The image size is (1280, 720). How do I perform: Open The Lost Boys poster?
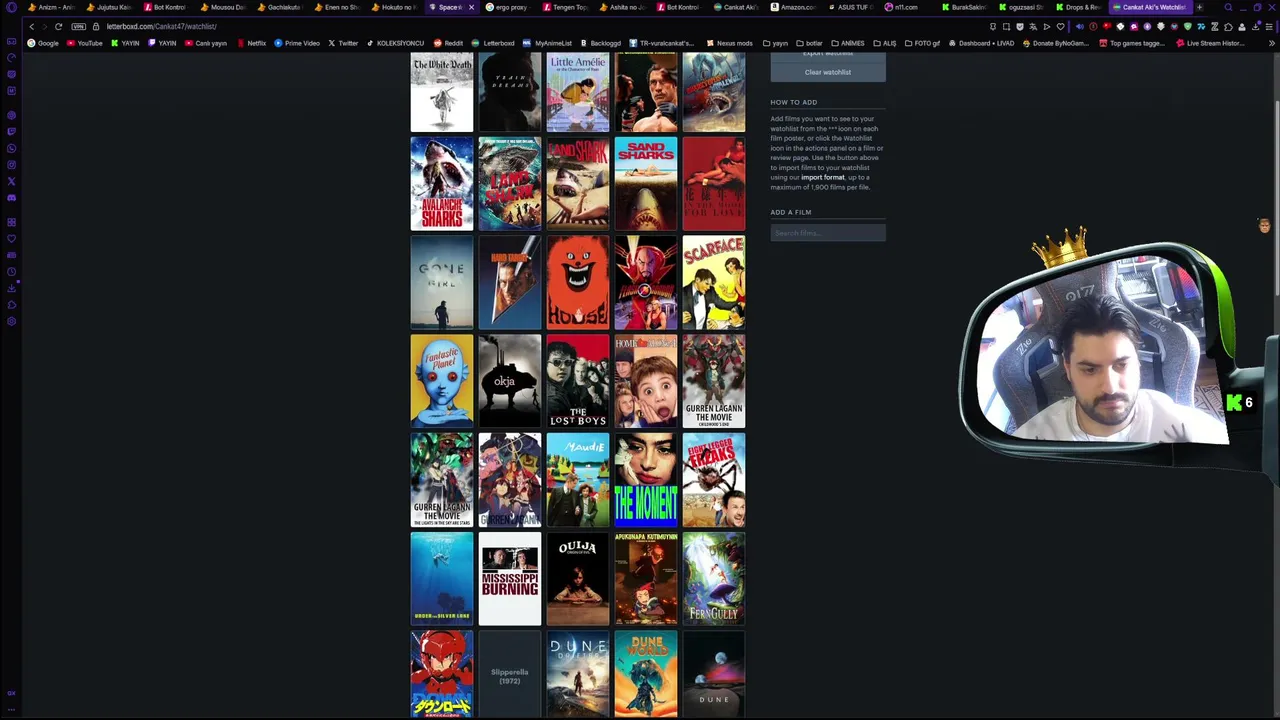point(578,381)
